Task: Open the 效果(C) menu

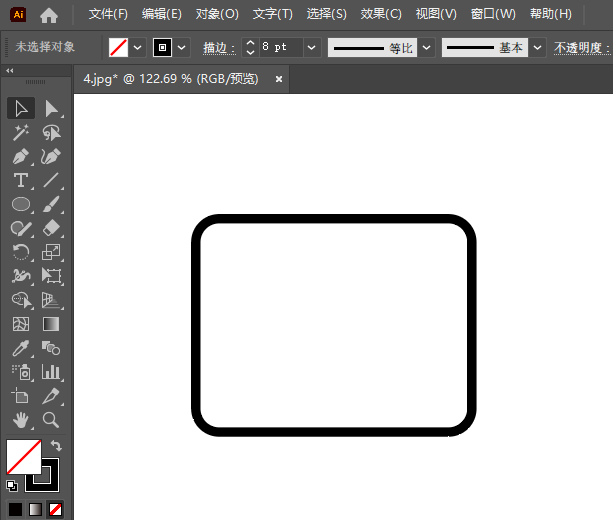Action: tap(381, 14)
